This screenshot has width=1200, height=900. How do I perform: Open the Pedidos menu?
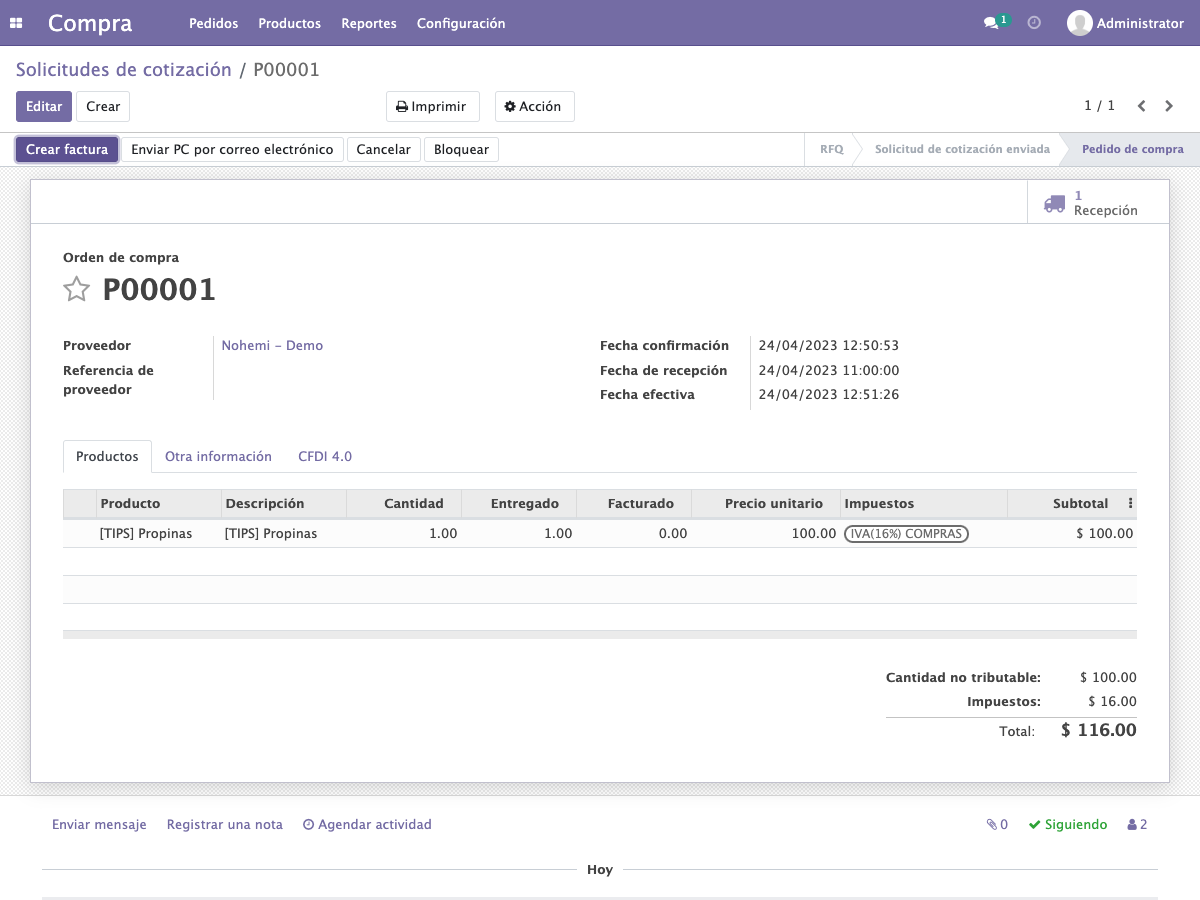click(x=213, y=23)
